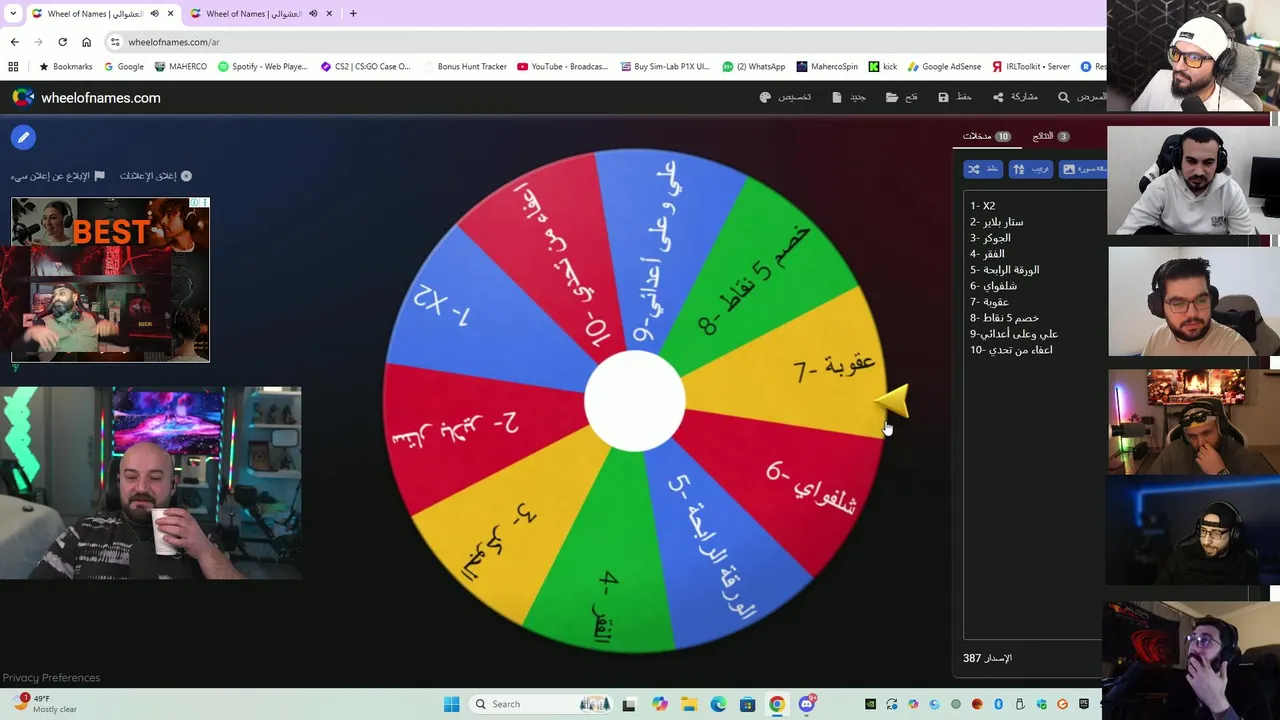The image size is (1280, 720).
Task: Switch to the entries tab showing 10
Action: pyautogui.click(x=987, y=136)
